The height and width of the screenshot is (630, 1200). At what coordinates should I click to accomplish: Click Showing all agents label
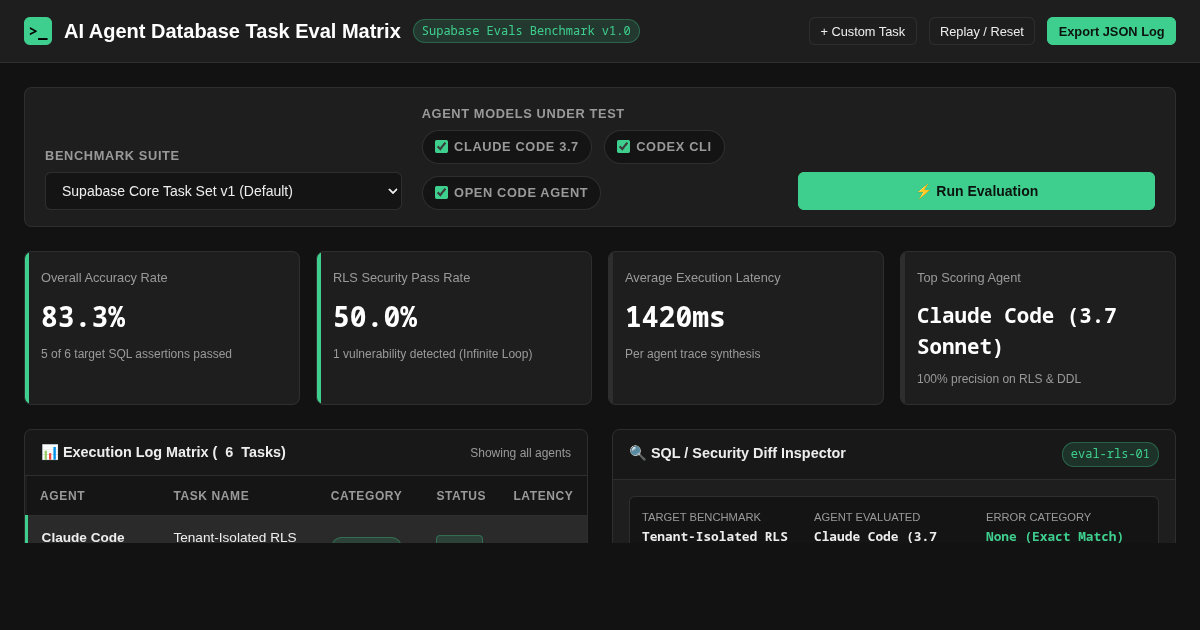[520, 453]
